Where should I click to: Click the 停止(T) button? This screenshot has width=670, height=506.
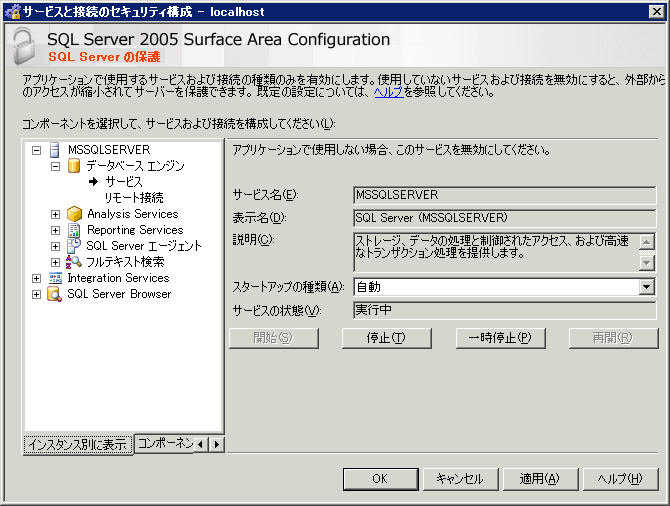tap(386, 338)
